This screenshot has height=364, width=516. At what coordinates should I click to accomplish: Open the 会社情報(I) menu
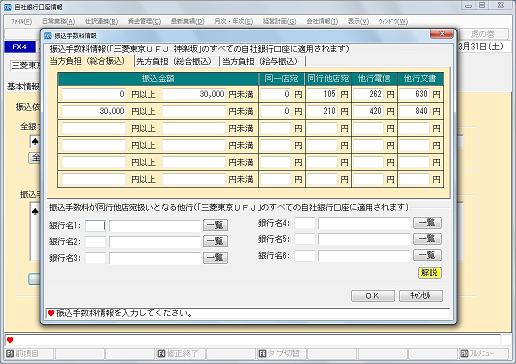[x=322, y=21]
